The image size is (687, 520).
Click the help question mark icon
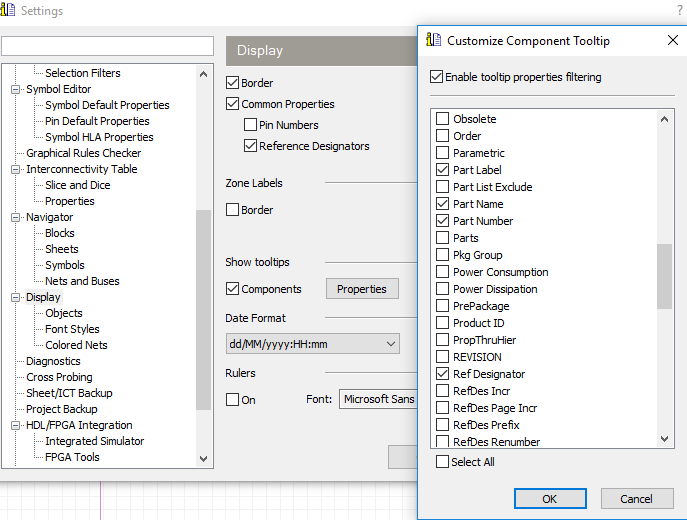[x=680, y=10]
